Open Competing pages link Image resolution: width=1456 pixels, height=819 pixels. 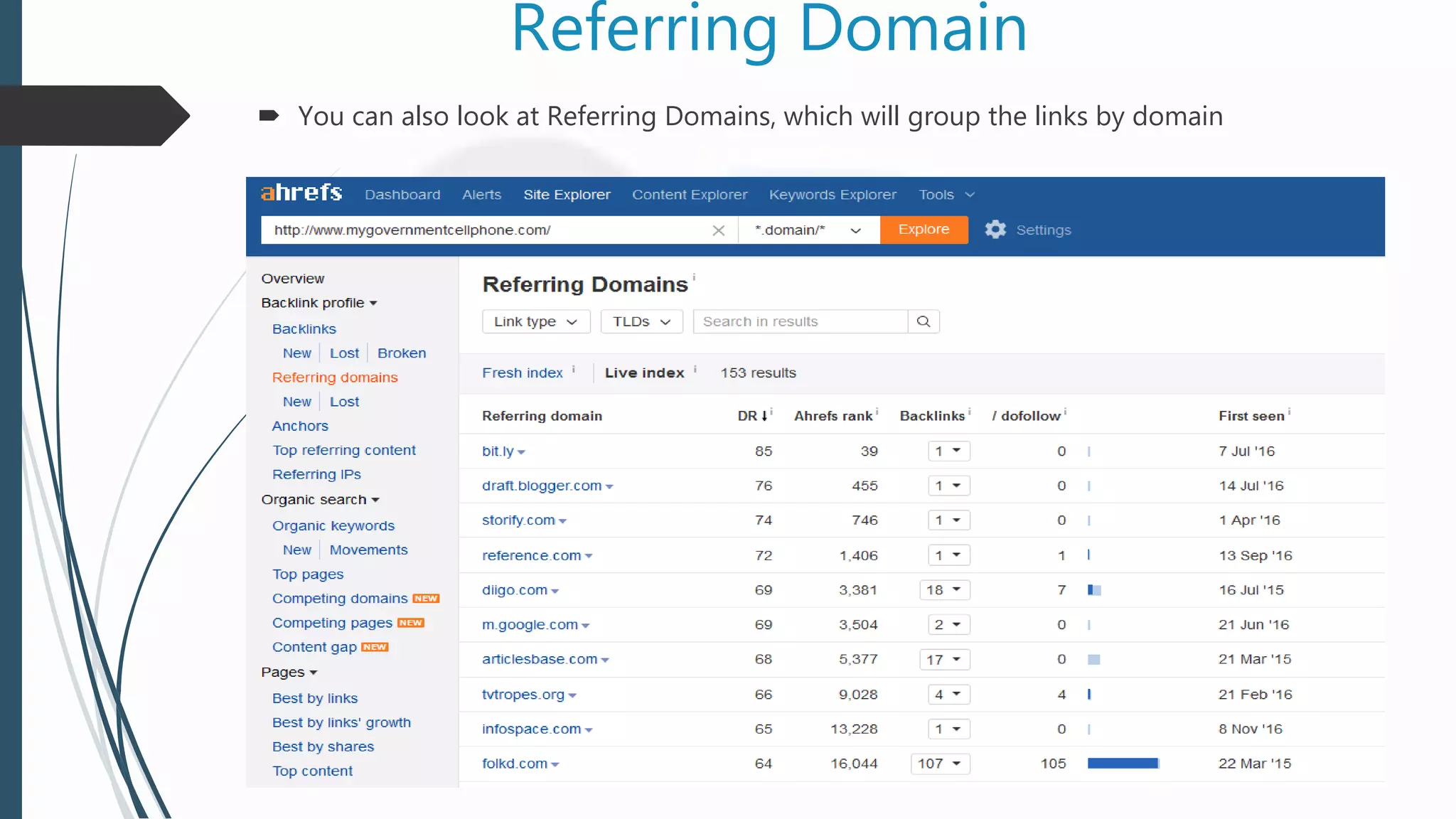click(x=332, y=623)
